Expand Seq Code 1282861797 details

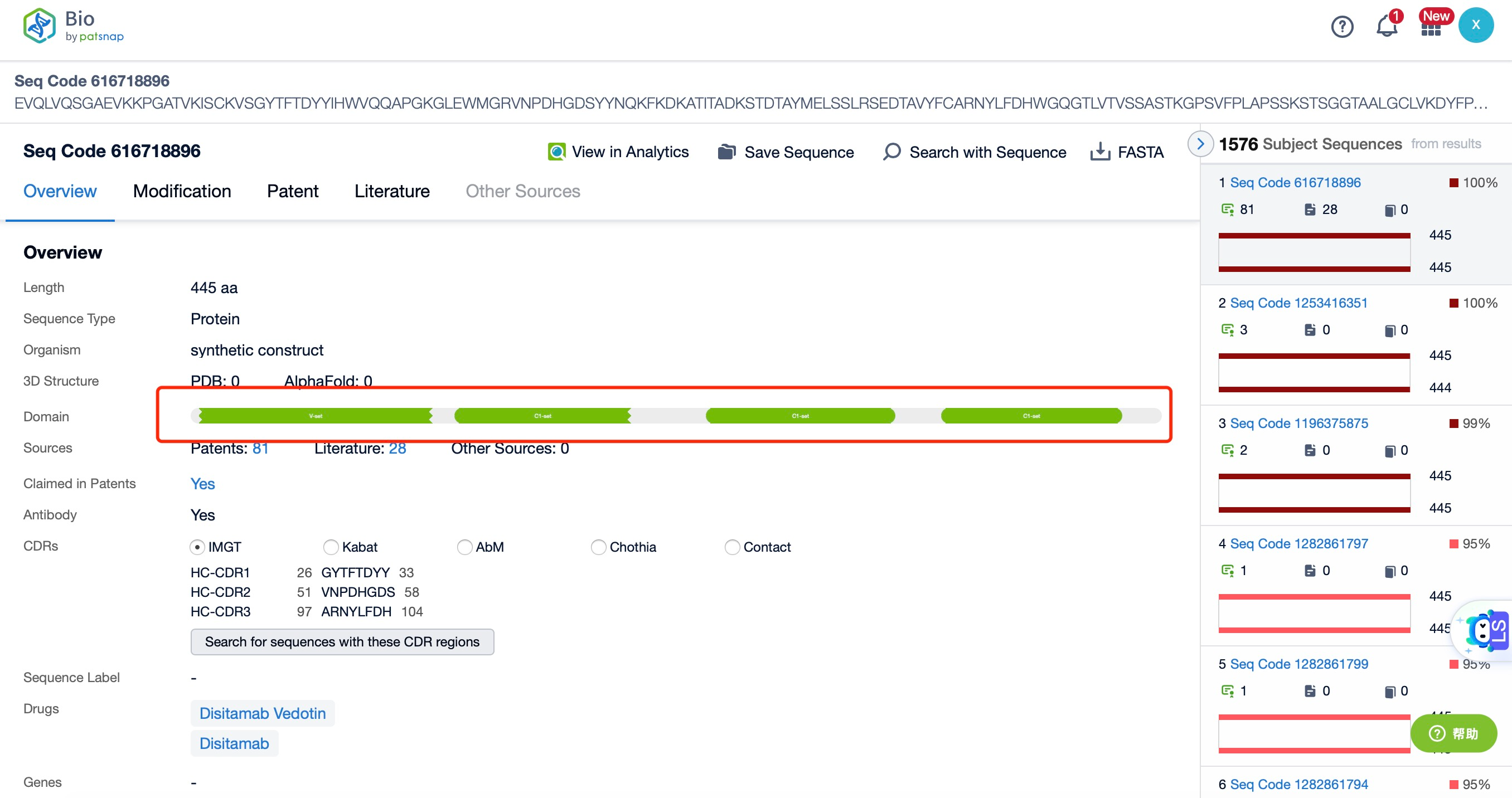click(x=1300, y=543)
